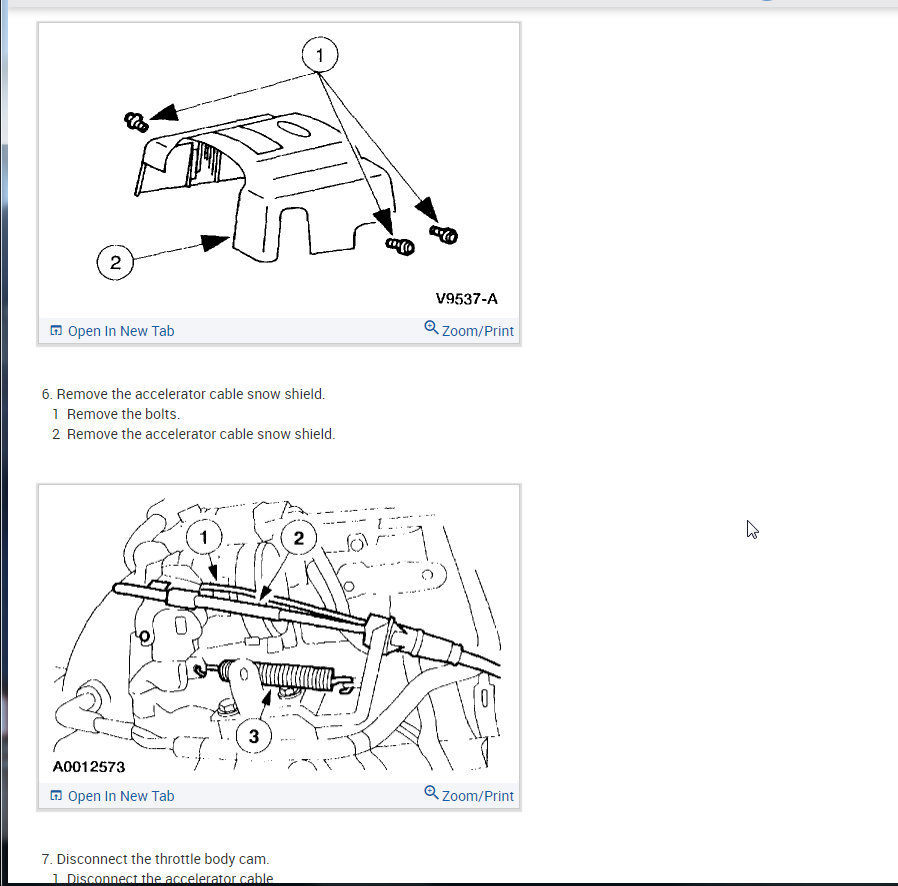Click the magnifier icon under A0012573 image

pos(431,793)
